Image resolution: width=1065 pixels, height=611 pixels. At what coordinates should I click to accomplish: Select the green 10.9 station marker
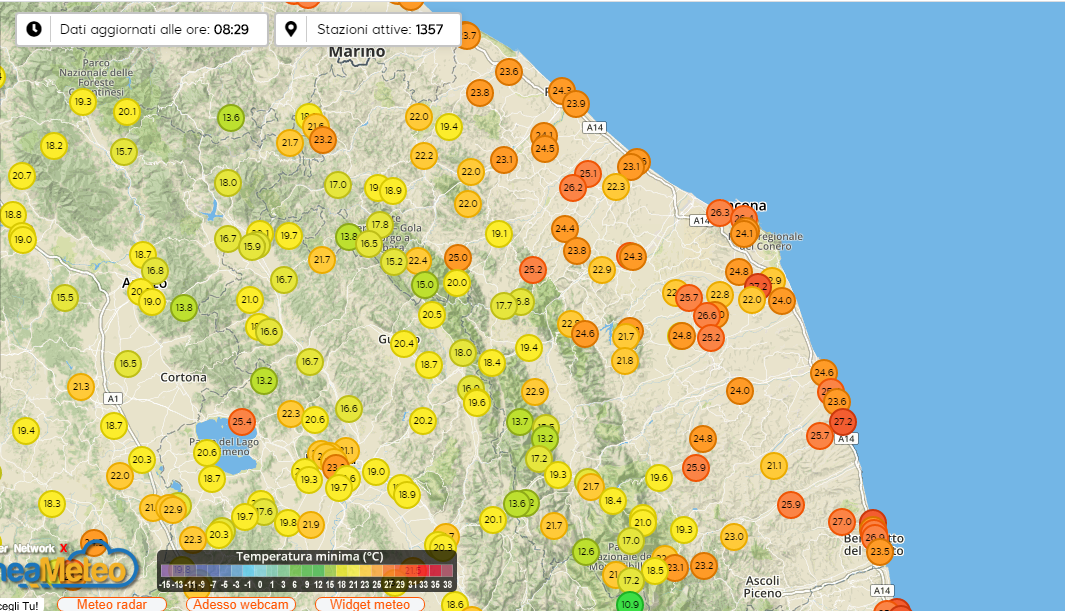coord(630,603)
